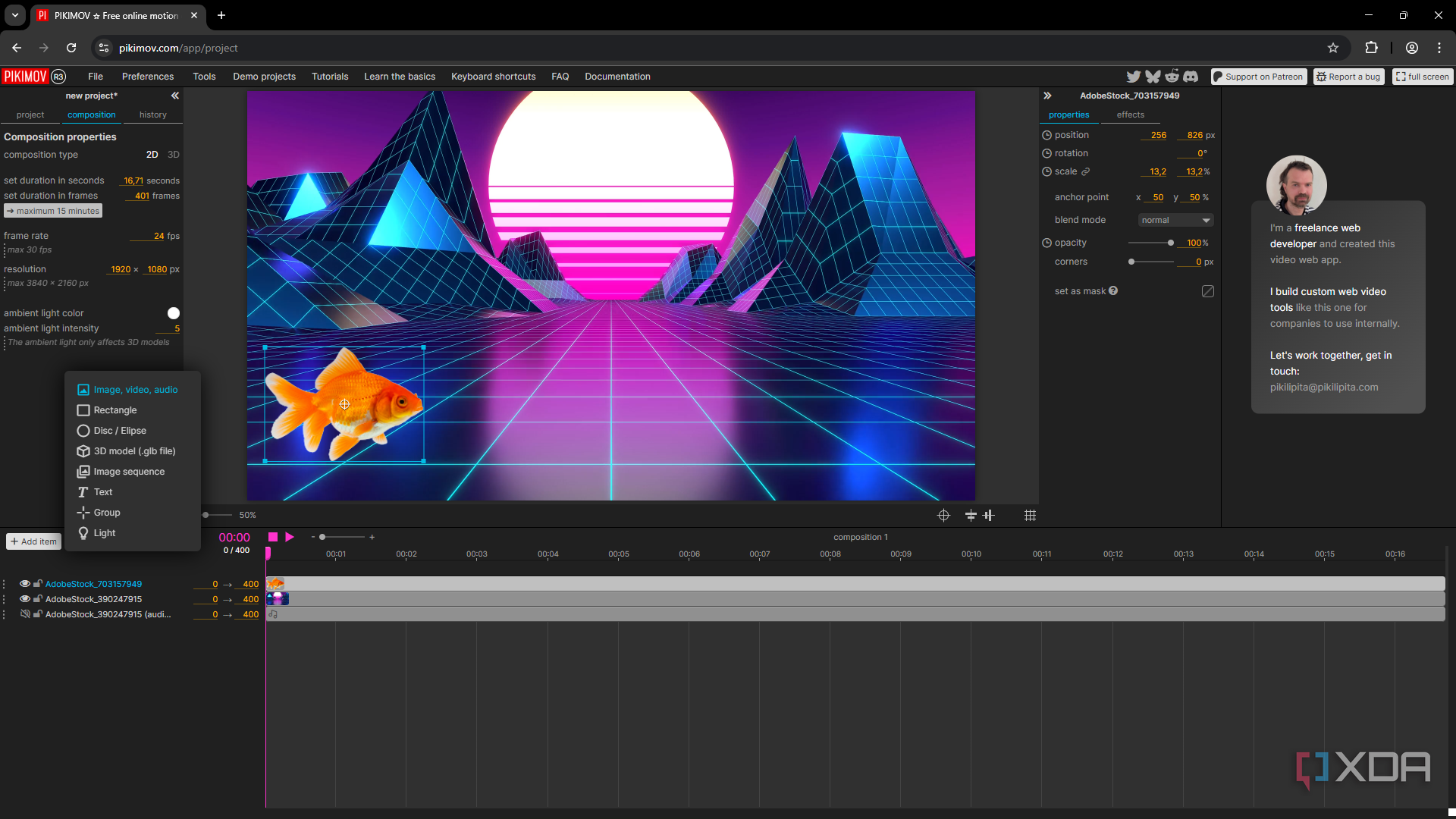1456x819 pixels.
Task: Click the Add item button
Action: click(x=33, y=541)
